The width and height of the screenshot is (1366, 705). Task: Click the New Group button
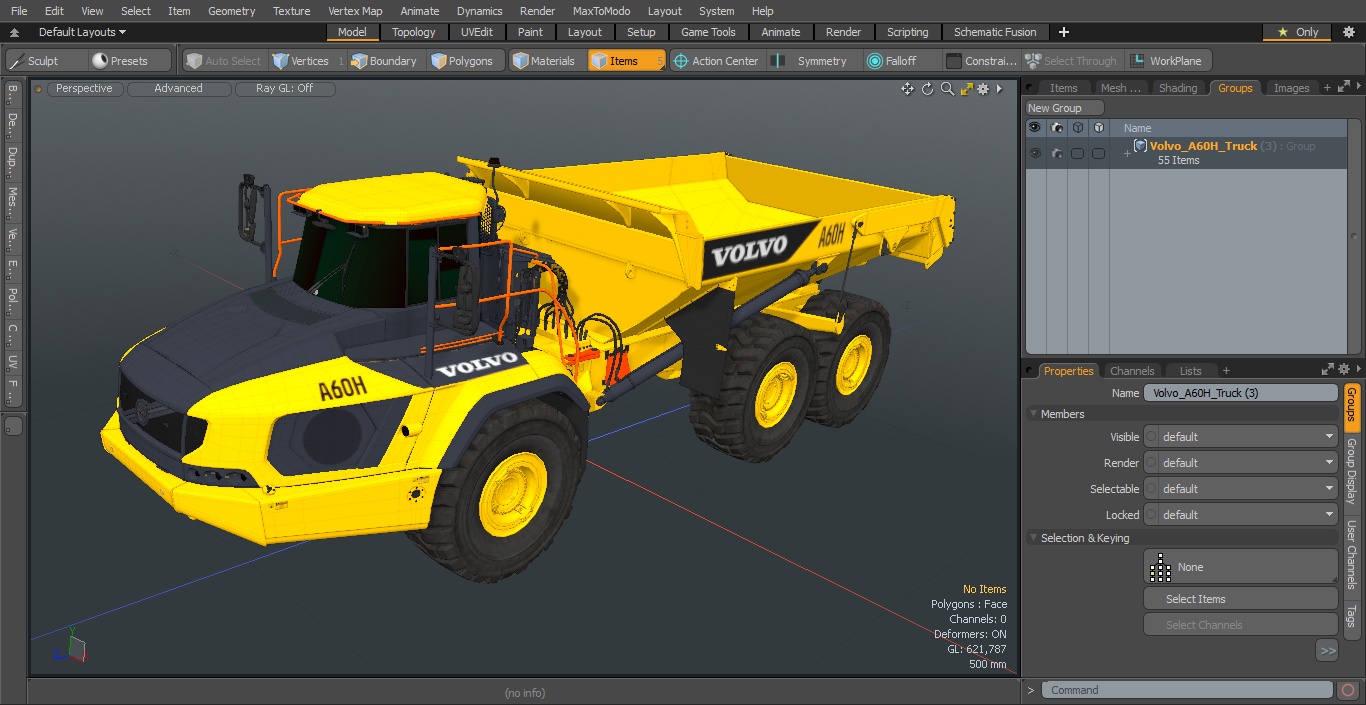pos(1064,108)
